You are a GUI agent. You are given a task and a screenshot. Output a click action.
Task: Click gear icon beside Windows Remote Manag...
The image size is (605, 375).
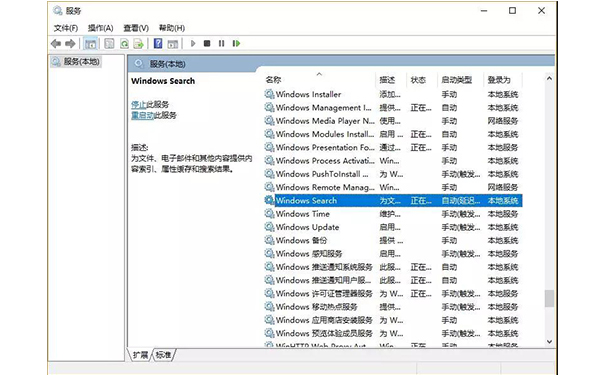pyautogui.click(x=269, y=187)
